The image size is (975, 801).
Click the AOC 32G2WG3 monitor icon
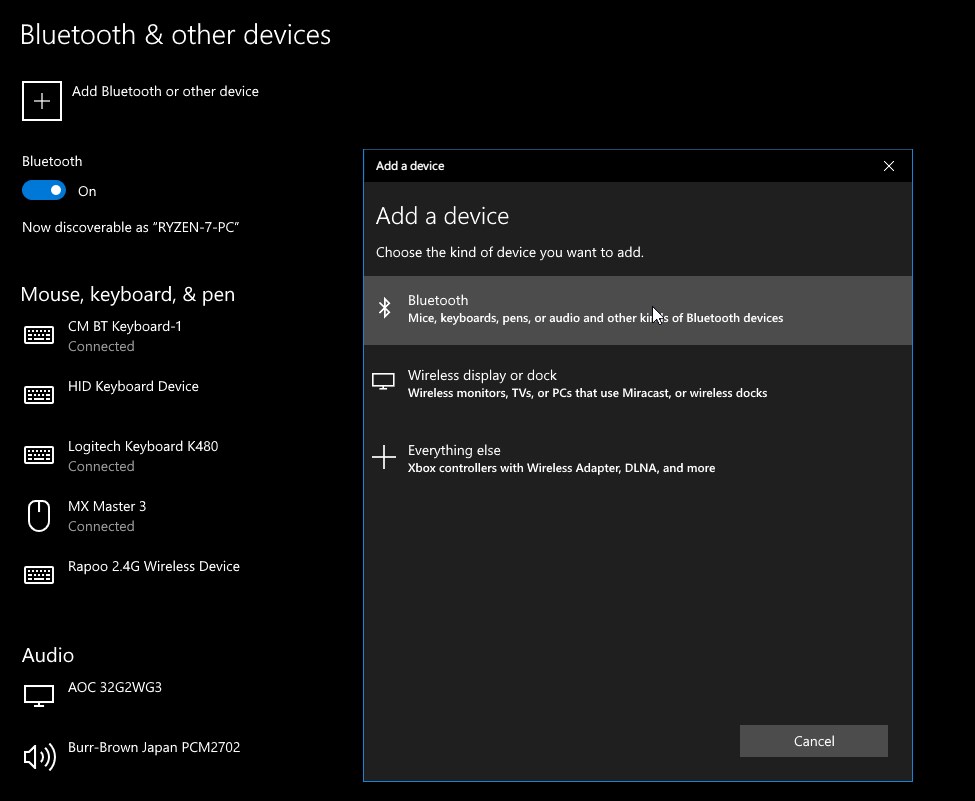39,695
